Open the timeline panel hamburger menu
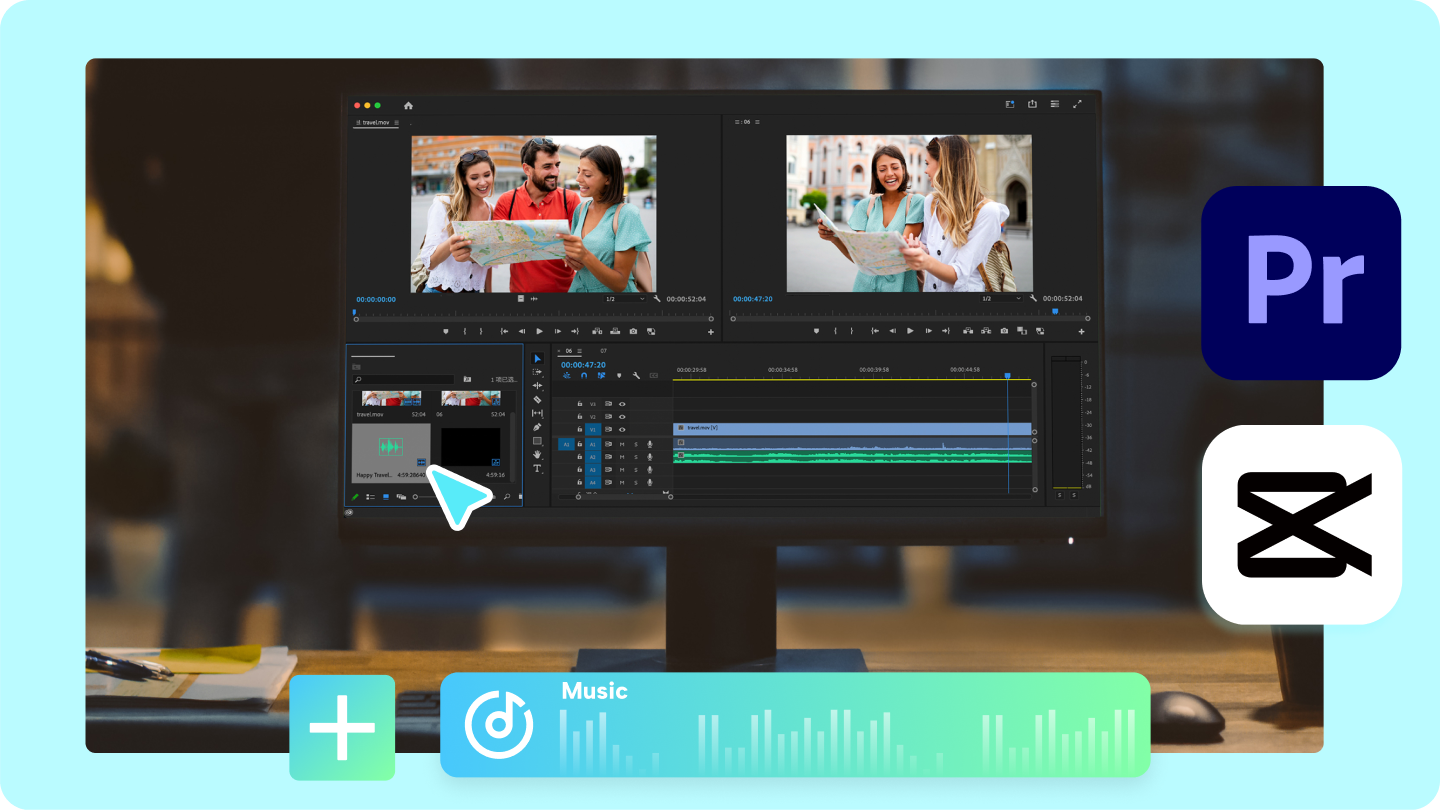 coord(579,351)
